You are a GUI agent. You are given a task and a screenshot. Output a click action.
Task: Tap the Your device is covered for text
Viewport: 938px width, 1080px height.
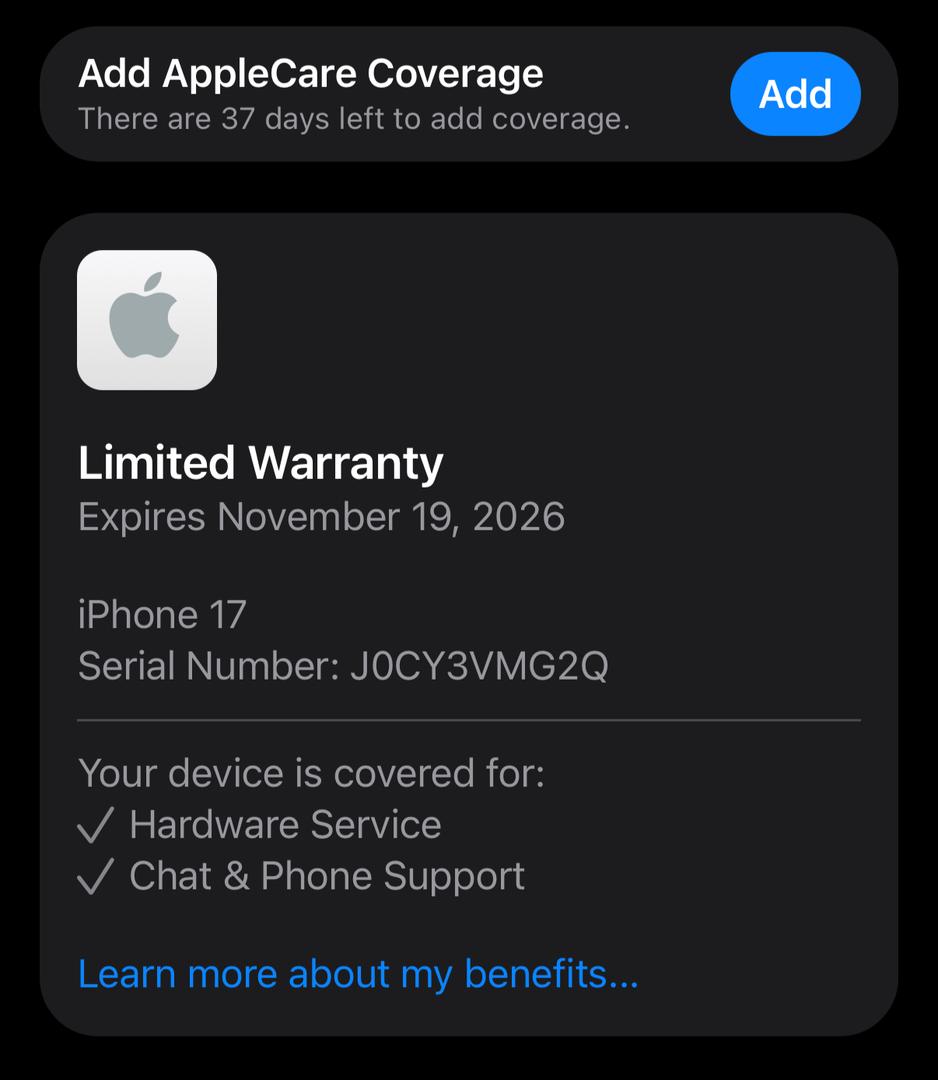311,773
